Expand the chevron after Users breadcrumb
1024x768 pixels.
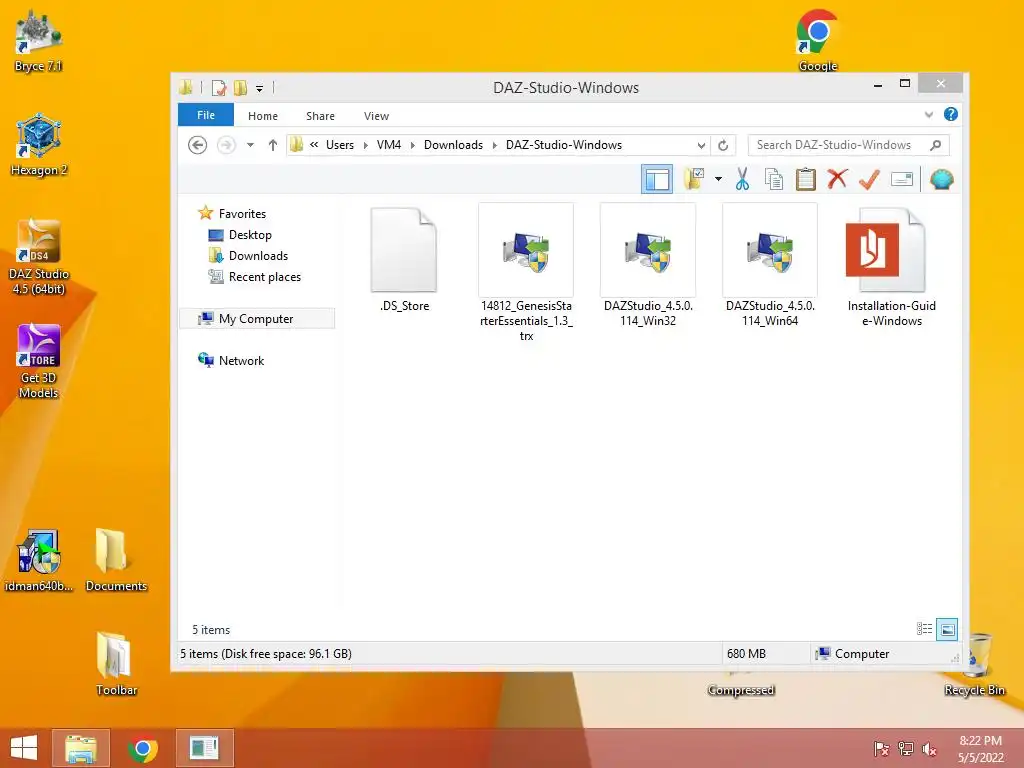point(366,145)
